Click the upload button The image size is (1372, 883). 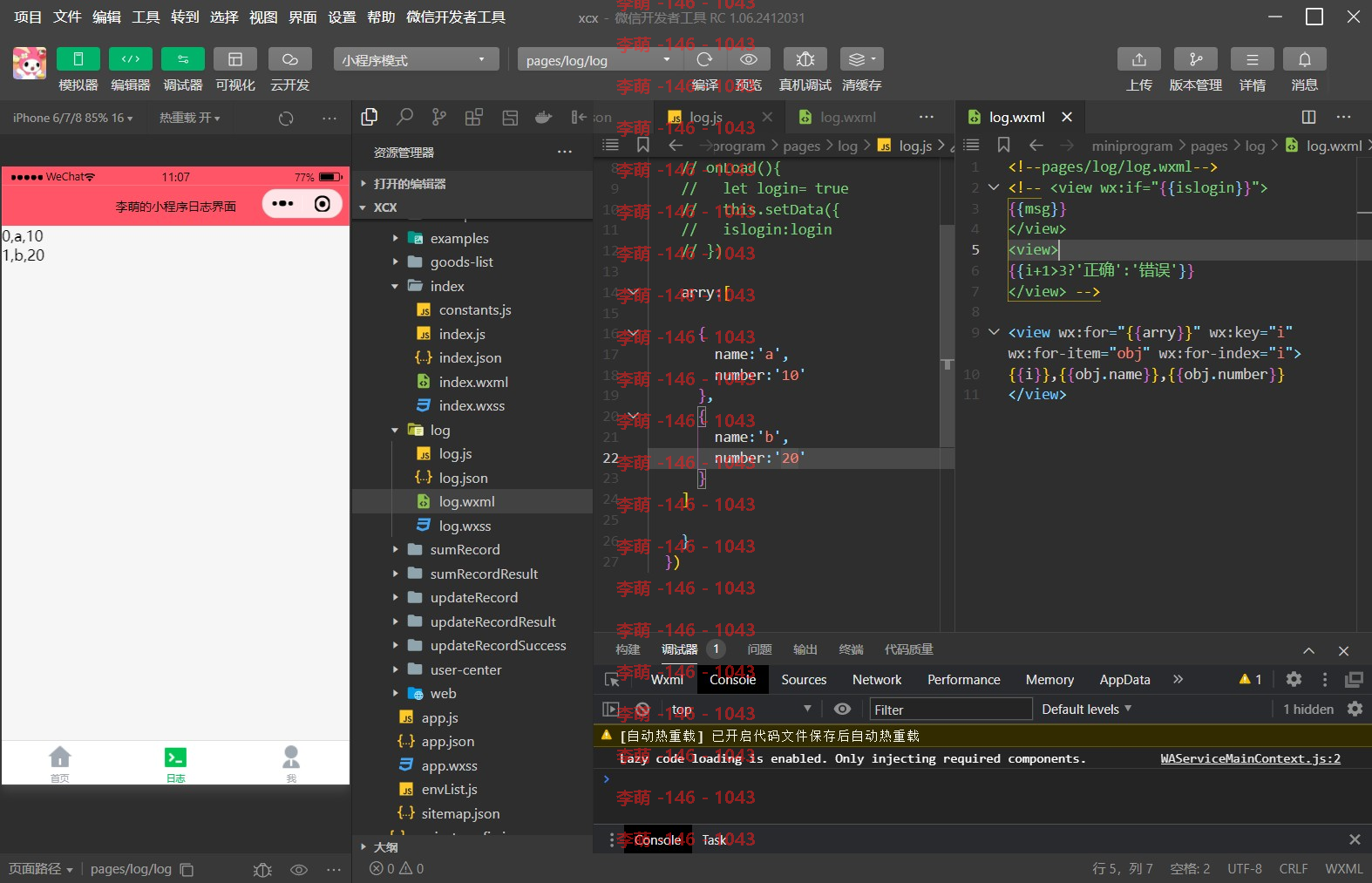click(x=1139, y=59)
